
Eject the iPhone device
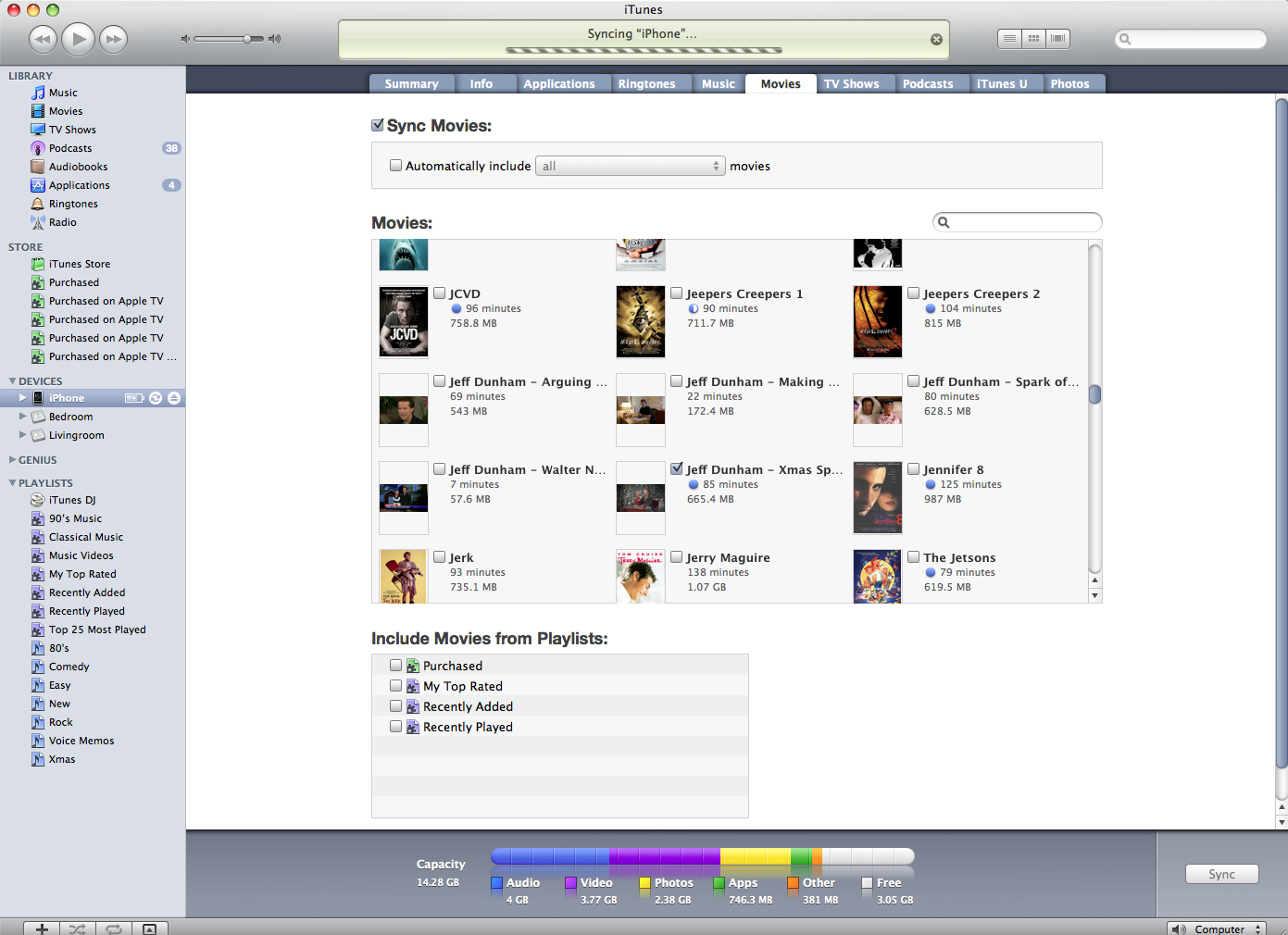point(174,398)
